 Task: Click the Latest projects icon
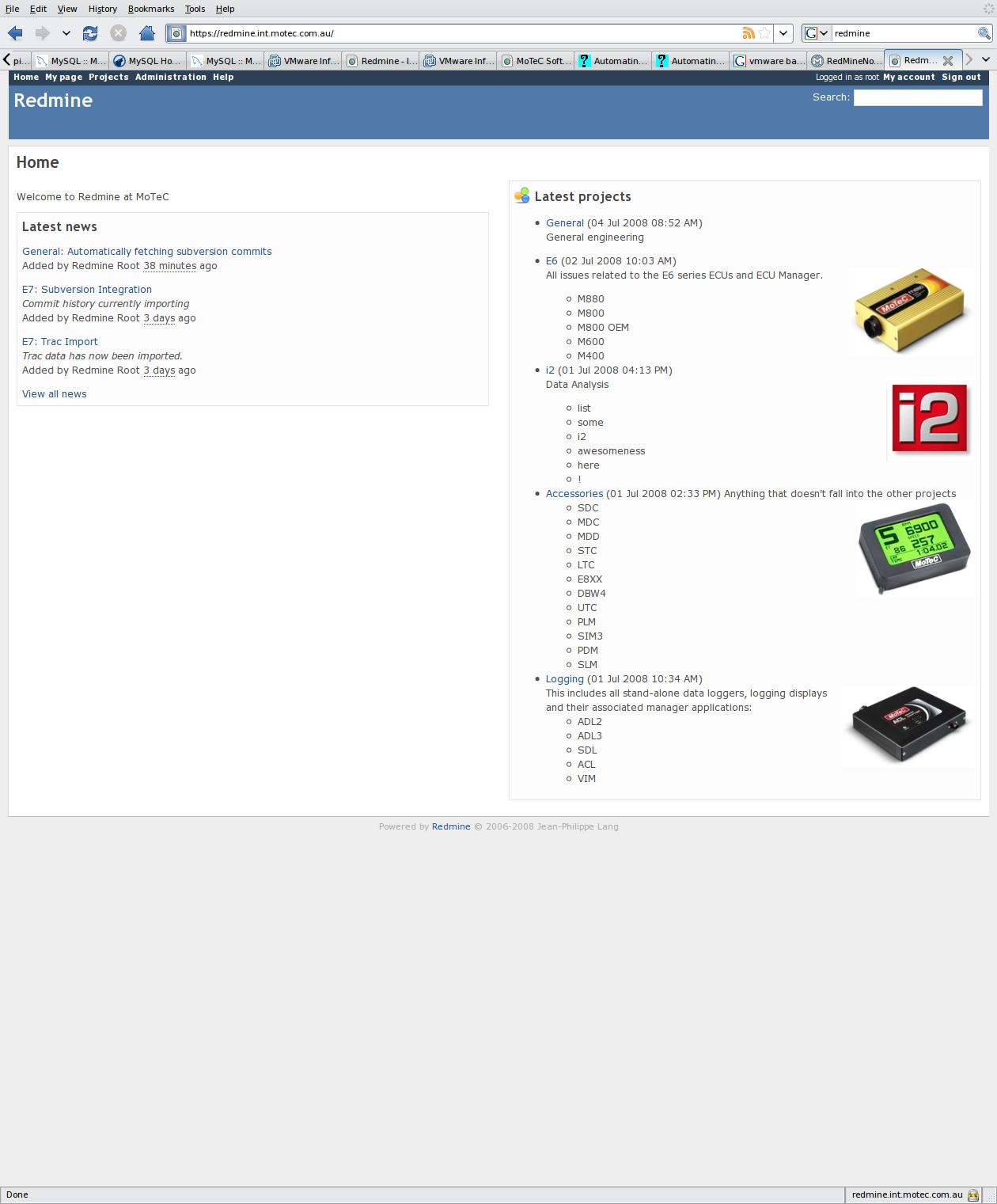521,196
